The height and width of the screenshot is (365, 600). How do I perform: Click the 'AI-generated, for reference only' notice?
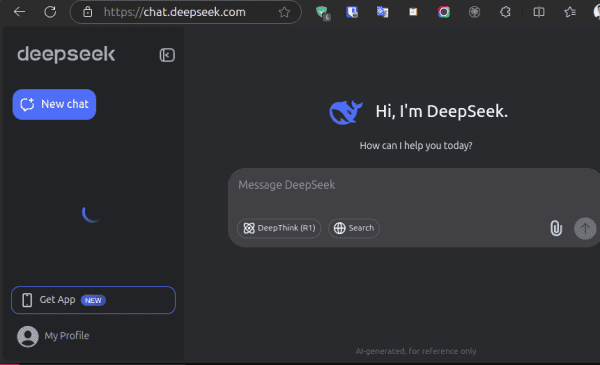pos(416,351)
